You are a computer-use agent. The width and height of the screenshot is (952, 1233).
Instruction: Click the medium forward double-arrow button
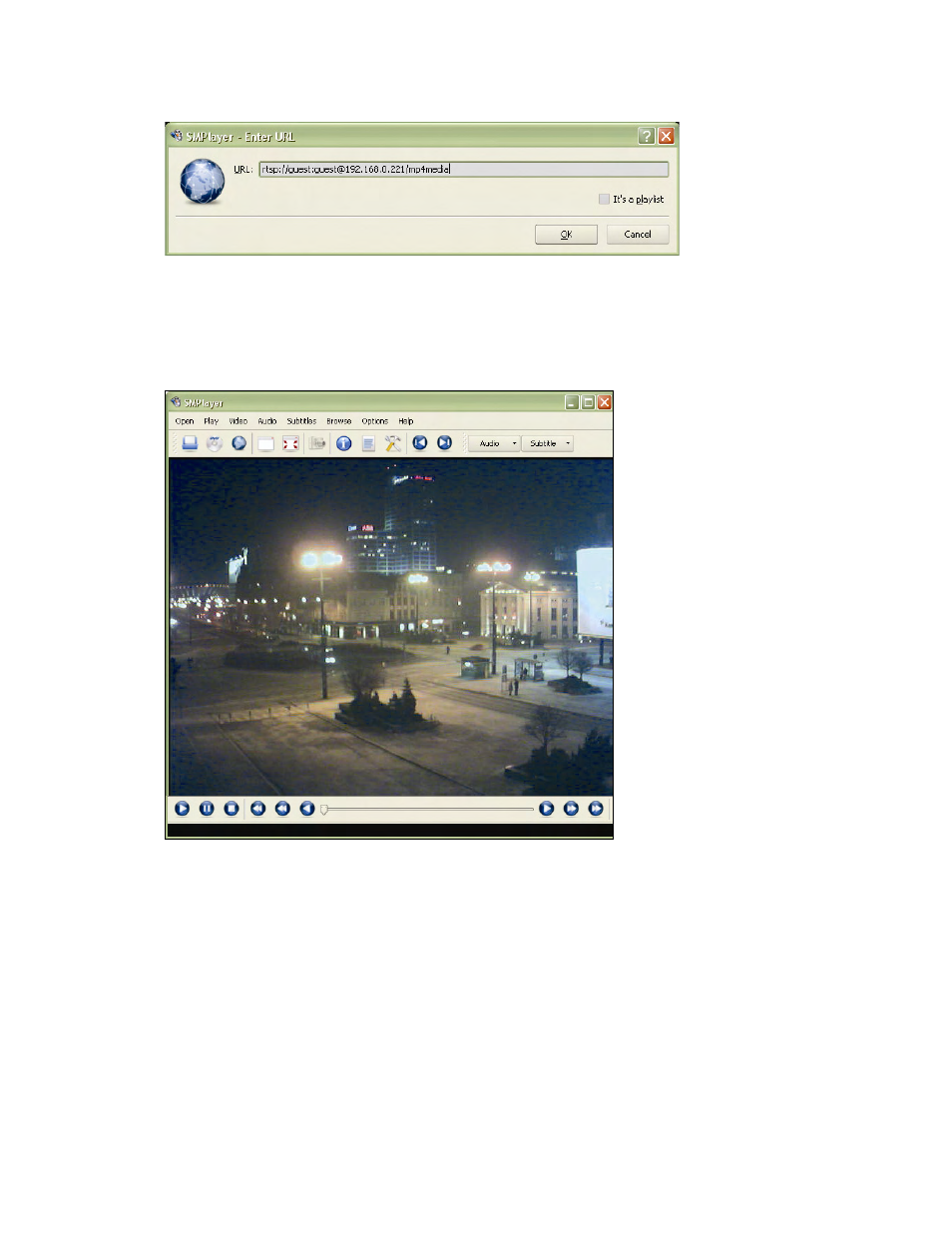571,809
